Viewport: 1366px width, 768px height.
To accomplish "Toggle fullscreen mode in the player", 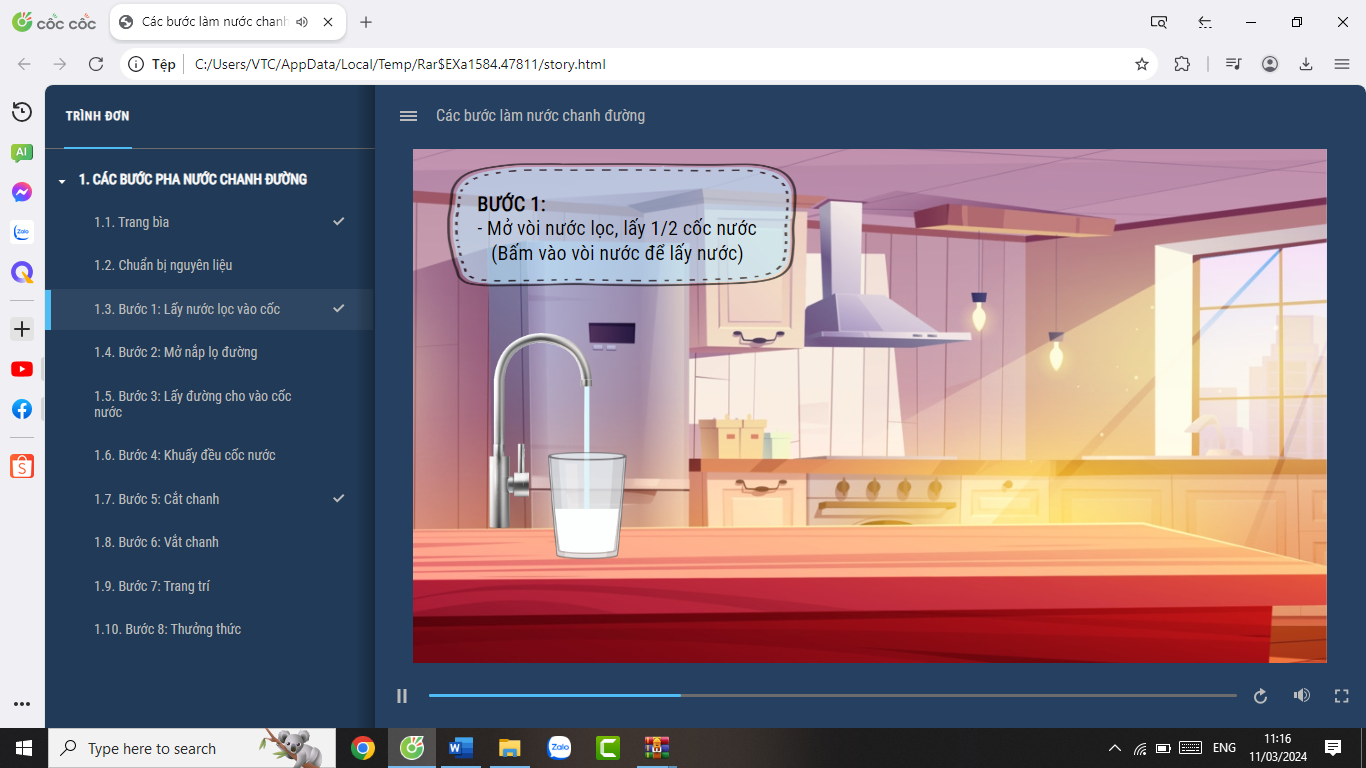I will tap(1342, 696).
